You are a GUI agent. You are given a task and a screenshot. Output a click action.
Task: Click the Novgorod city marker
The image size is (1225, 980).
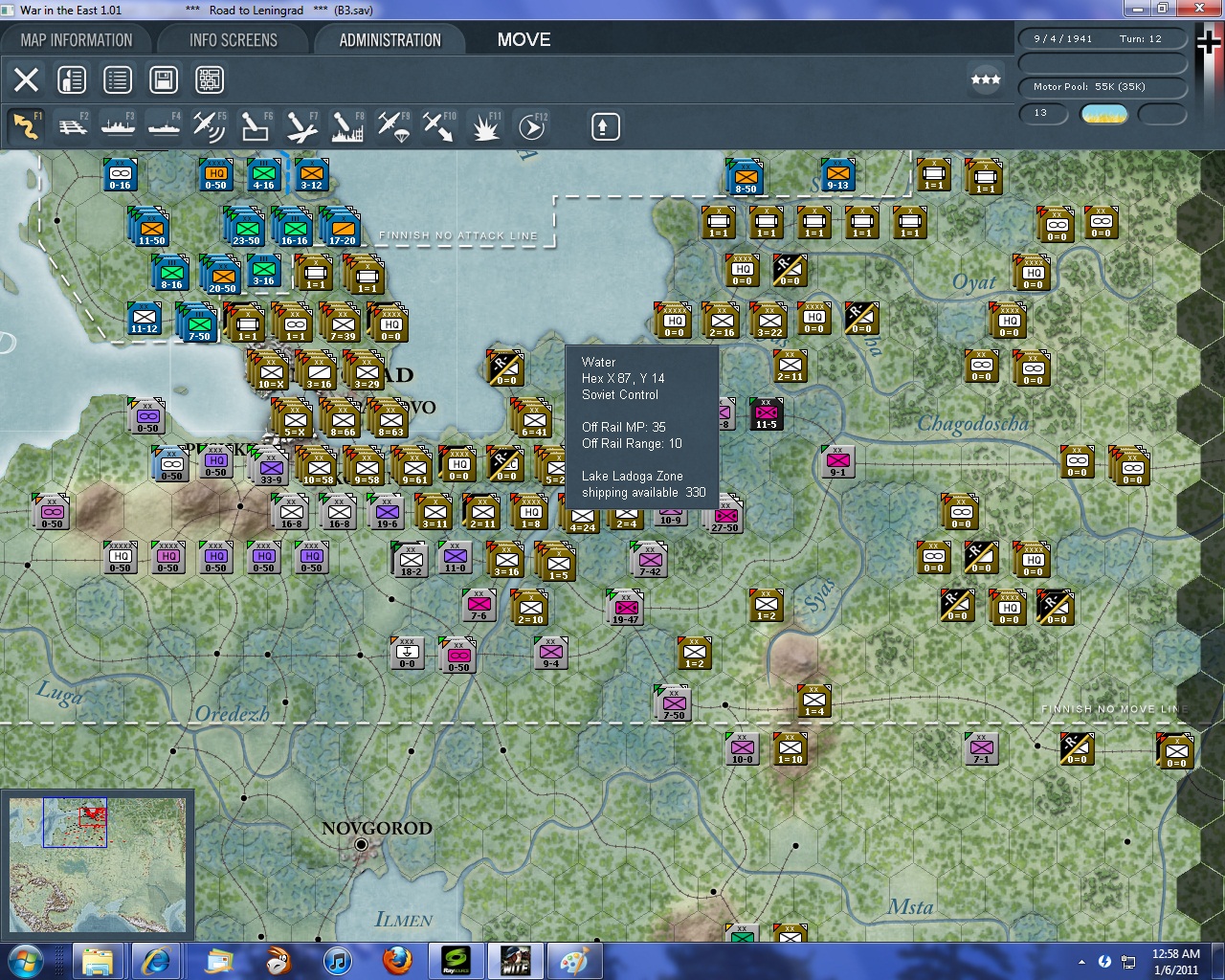tap(361, 844)
